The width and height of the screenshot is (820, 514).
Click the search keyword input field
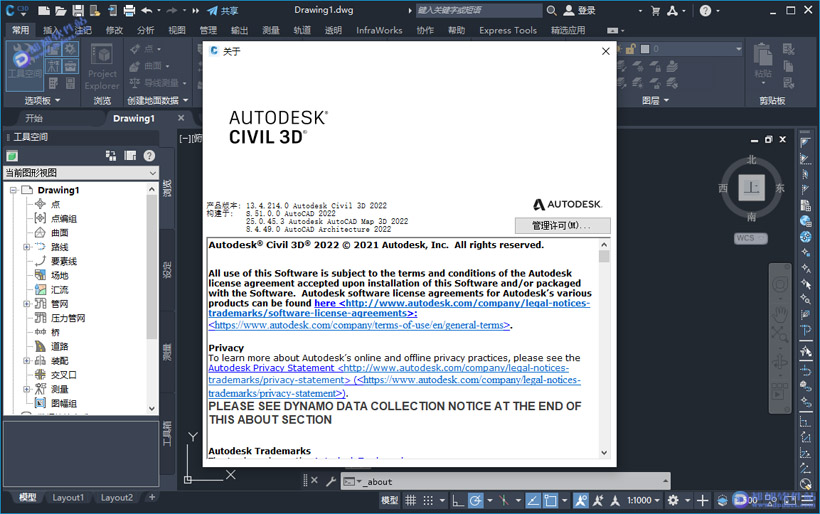(x=478, y=10)
